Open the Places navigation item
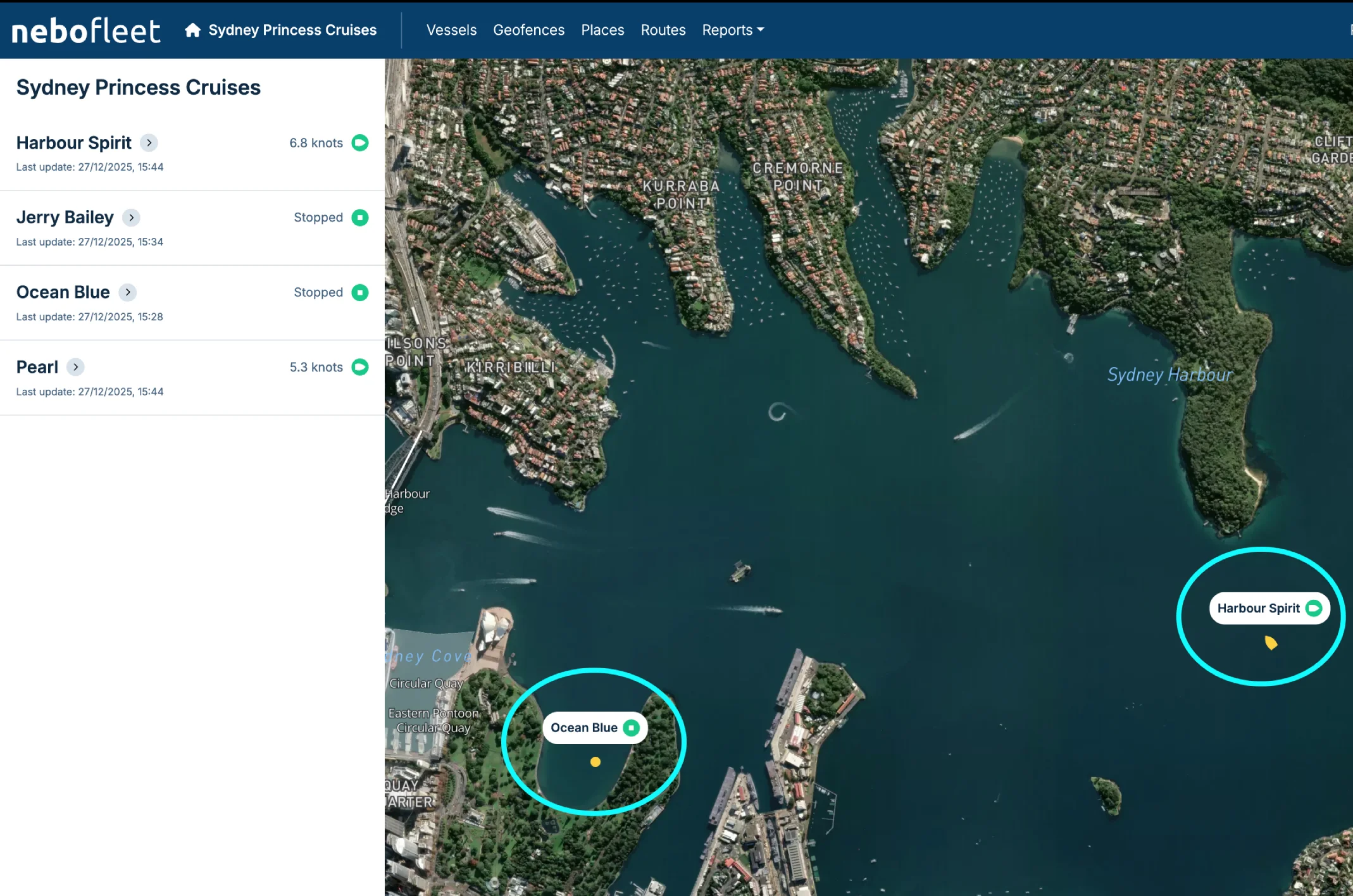Viewport: 1353px width, 896px height. pyautogui.click(x=602, y=30)
